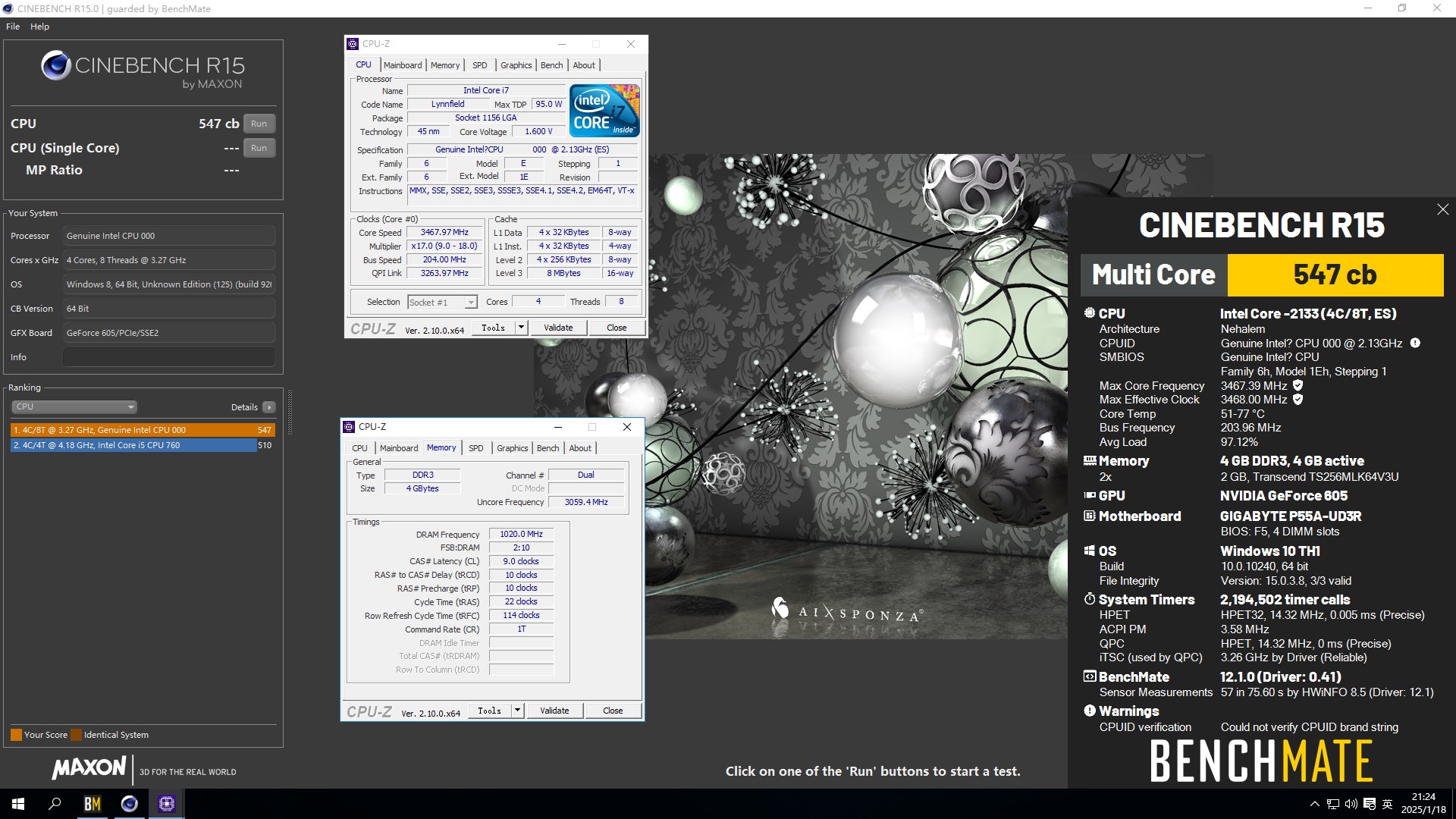Click Tools button in upper CPU-Z window

click(493, 328)
